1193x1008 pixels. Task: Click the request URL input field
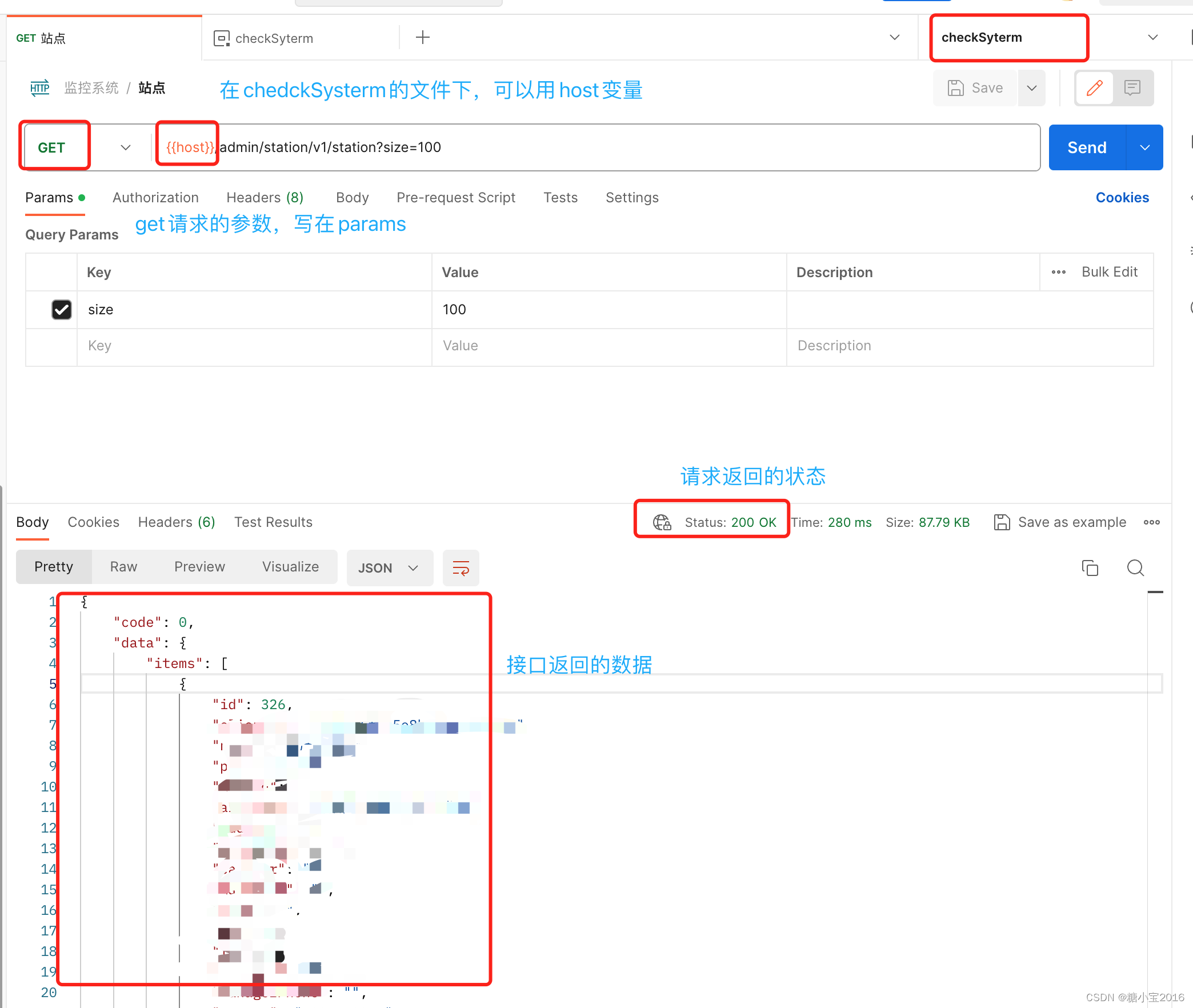click(x=571, y=147)
